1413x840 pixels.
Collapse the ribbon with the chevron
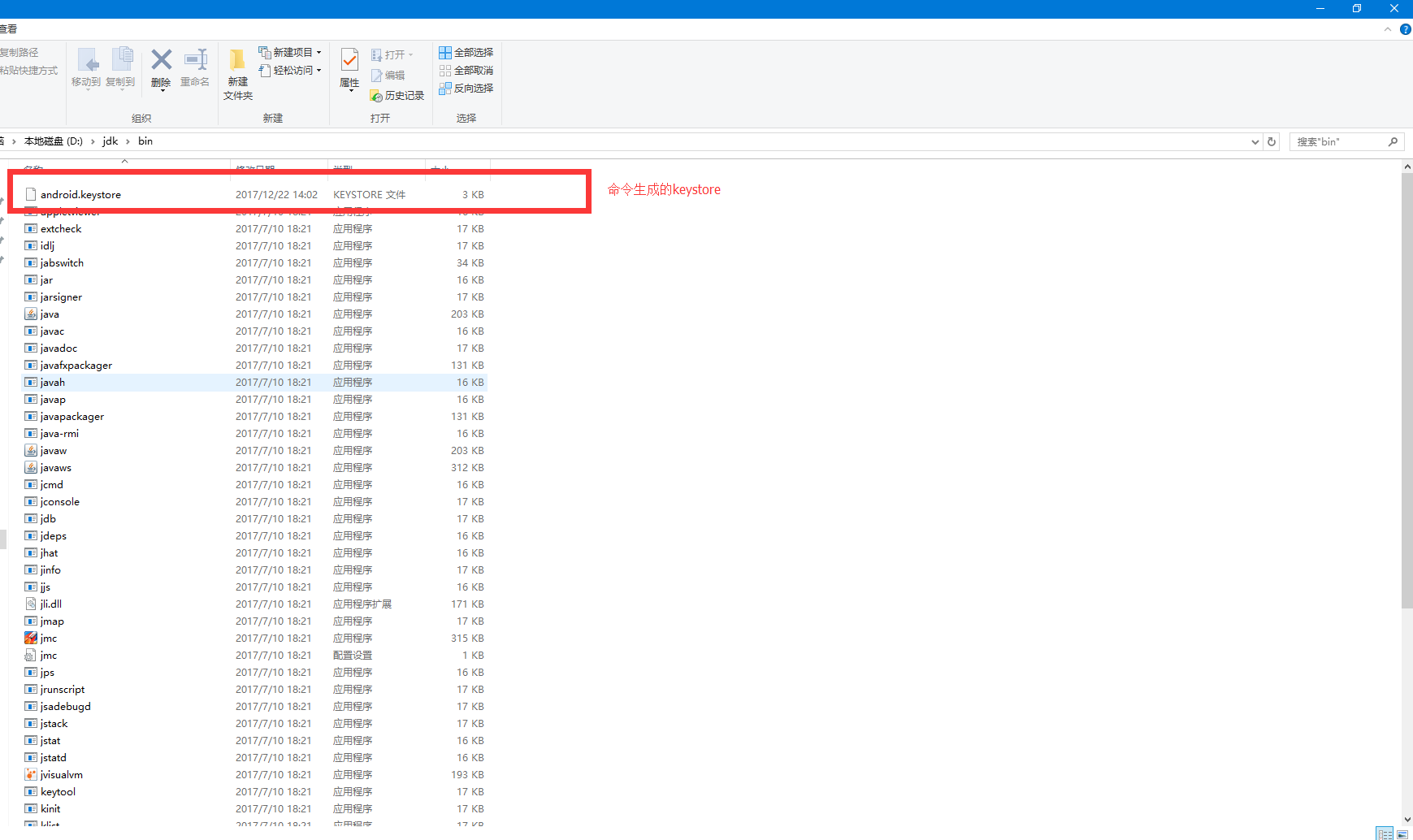coord(1388,29)
